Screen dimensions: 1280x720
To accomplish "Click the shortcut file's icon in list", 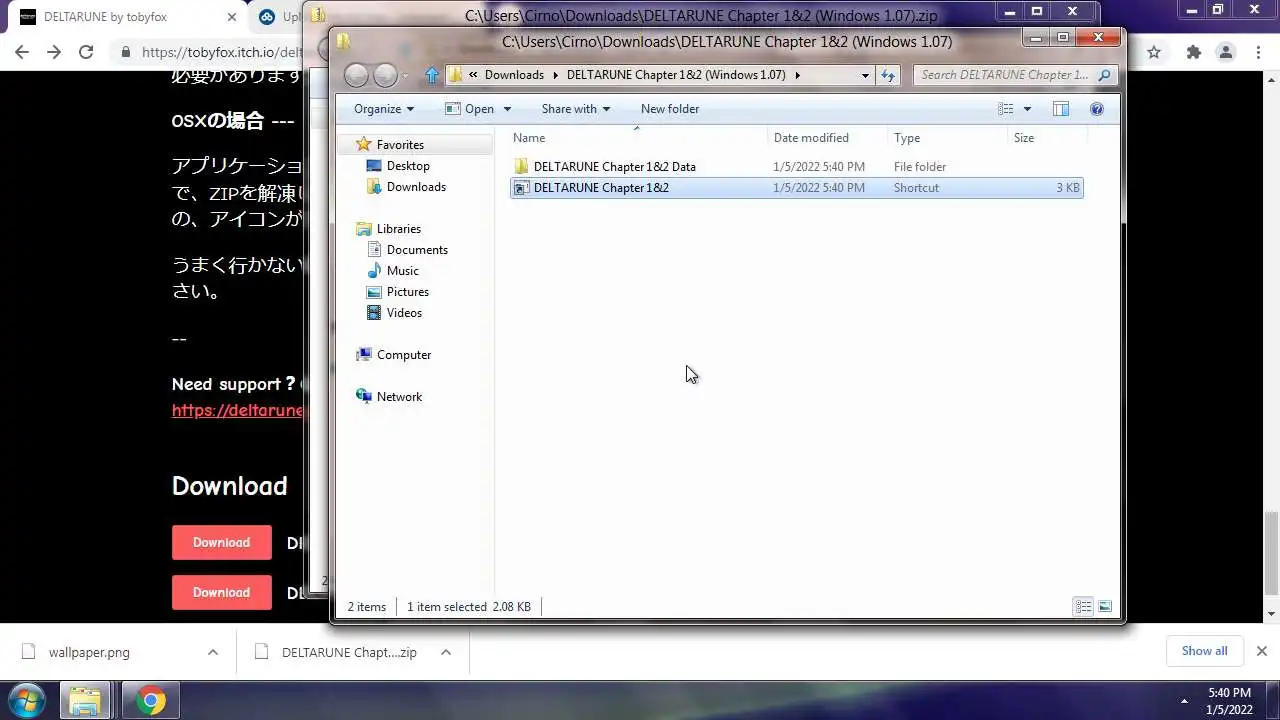I will pos(521,188).
